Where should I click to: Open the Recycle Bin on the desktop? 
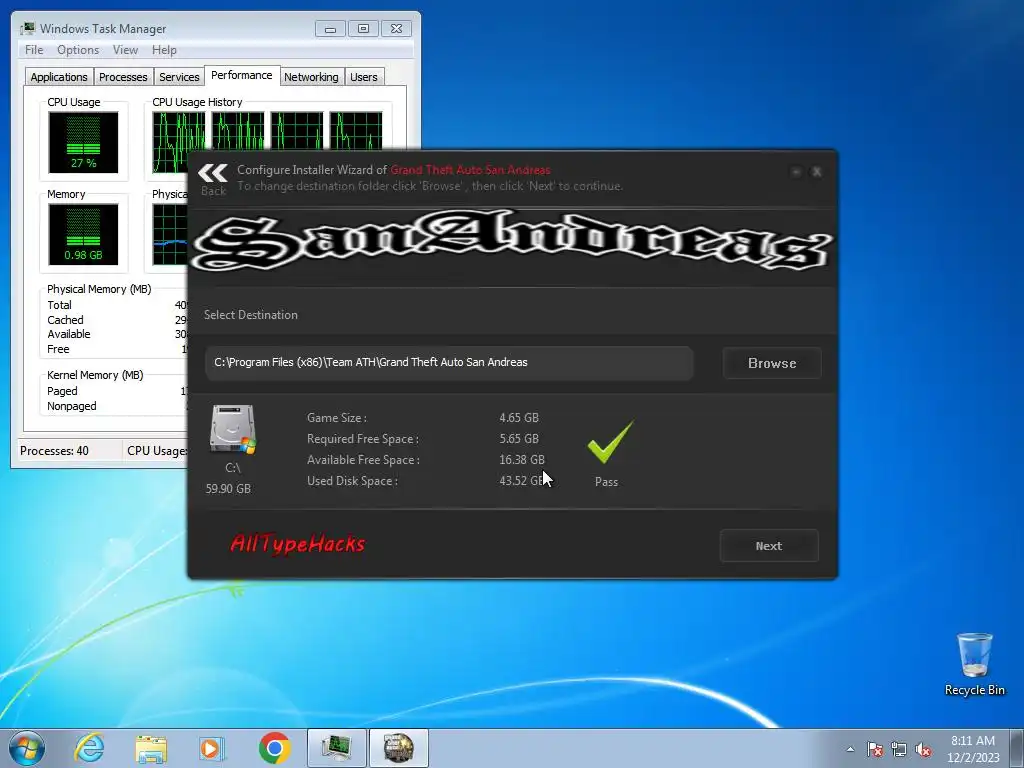pyautogui.click(x=974, y=664)
